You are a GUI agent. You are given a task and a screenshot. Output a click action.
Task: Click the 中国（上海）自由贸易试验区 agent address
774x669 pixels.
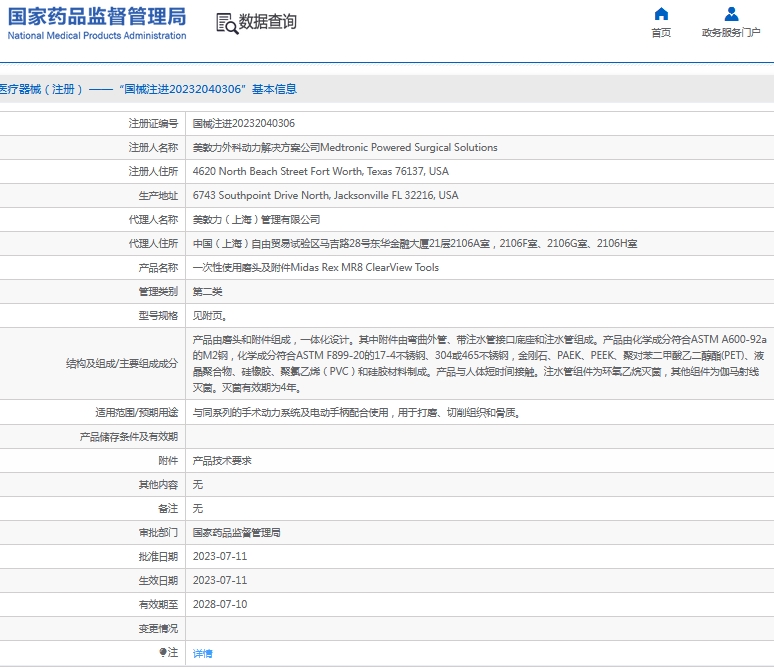click(415, 243)
